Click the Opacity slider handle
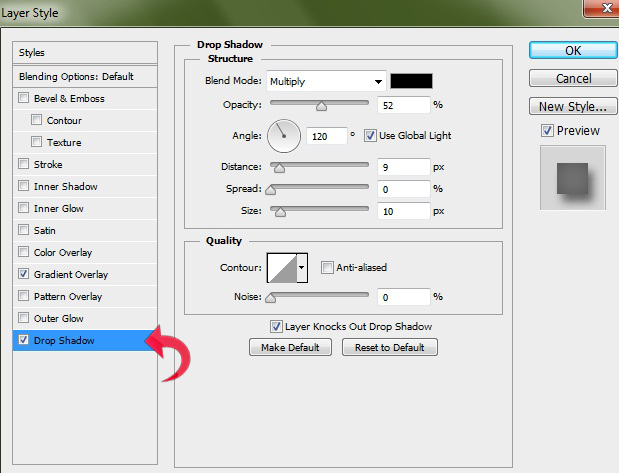This screenshot has width=619, height=473. [x=321, y=105]
